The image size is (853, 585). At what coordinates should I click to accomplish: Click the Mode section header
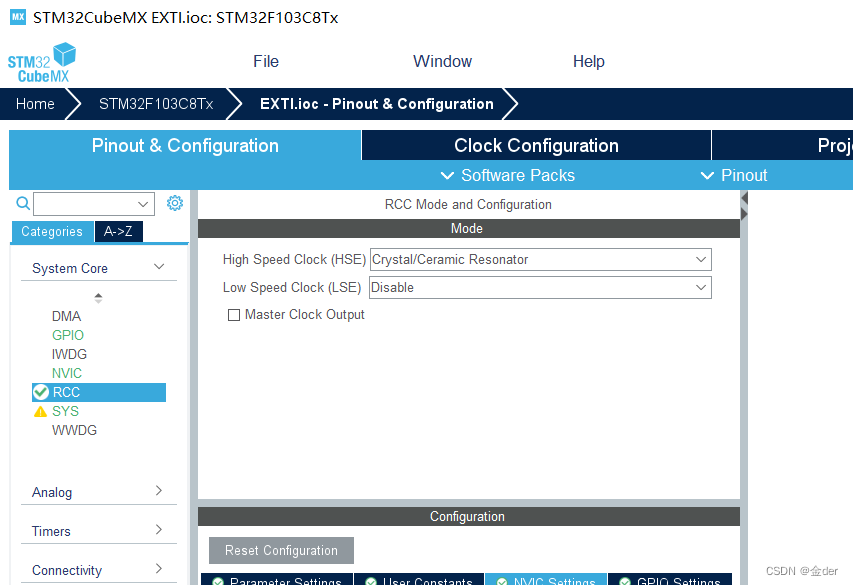469,229
